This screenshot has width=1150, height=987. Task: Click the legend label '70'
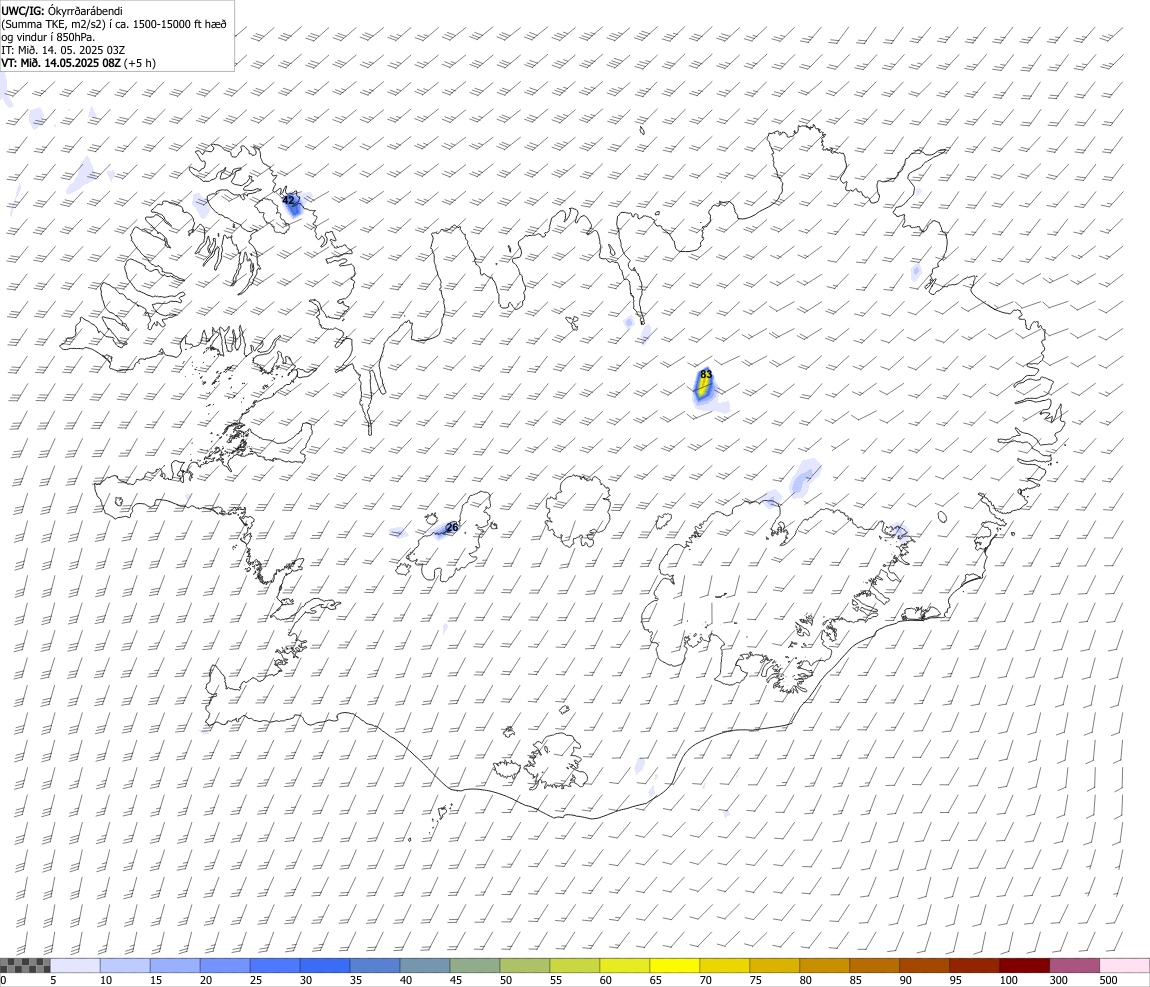click(x=706, y=980)
